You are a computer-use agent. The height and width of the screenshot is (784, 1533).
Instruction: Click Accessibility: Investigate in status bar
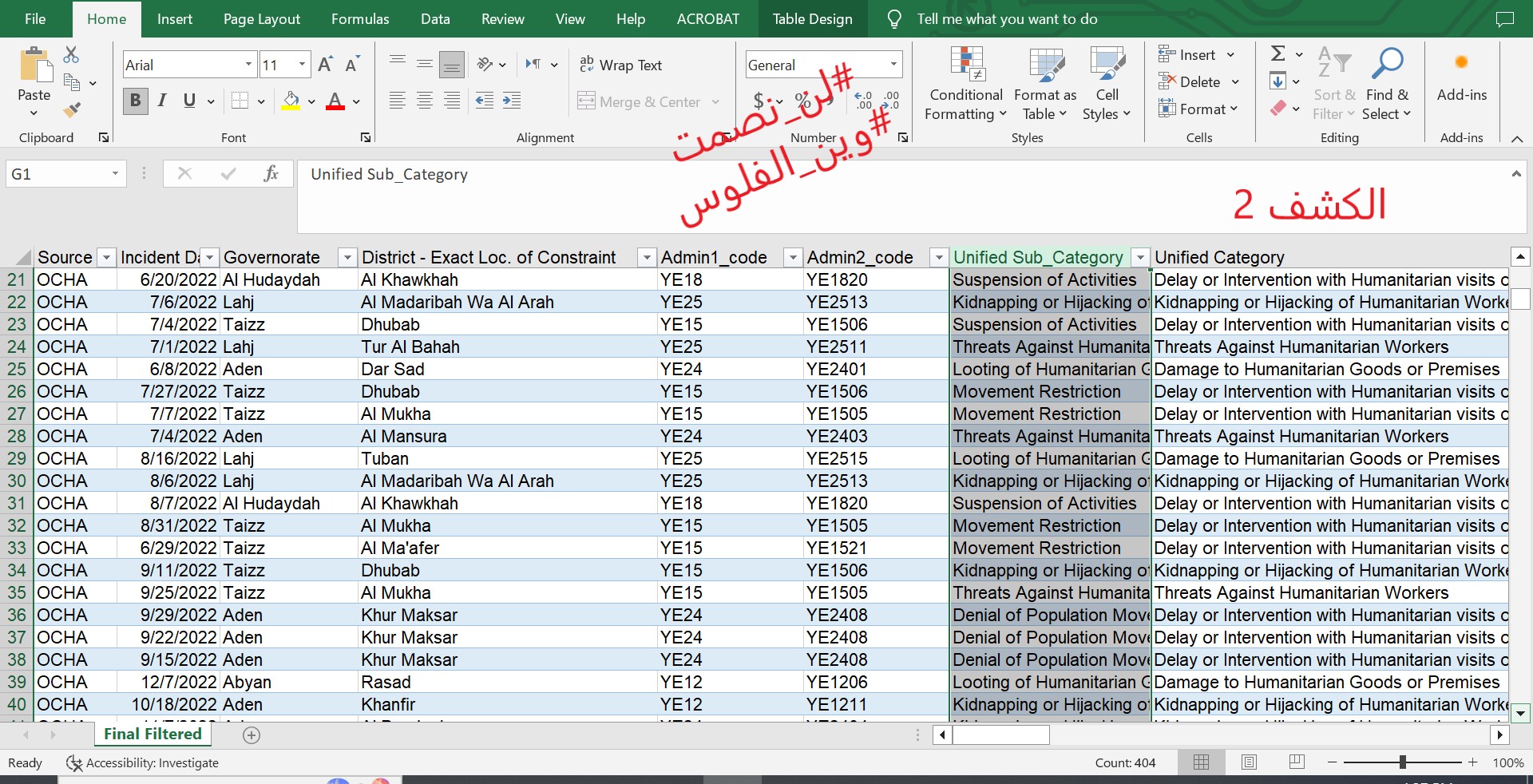[142, 762]
